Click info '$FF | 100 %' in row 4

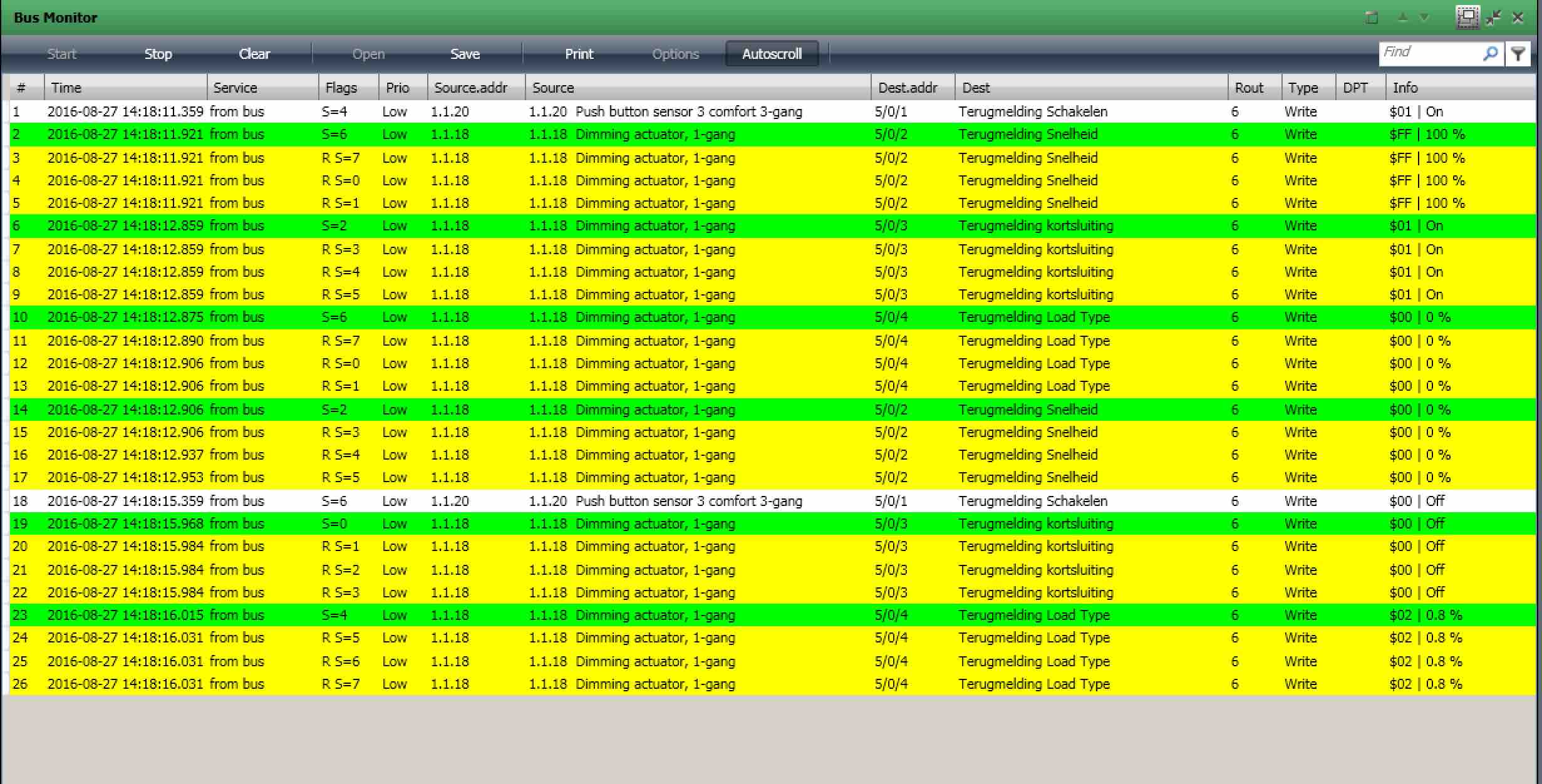[x=1427, y=180]
